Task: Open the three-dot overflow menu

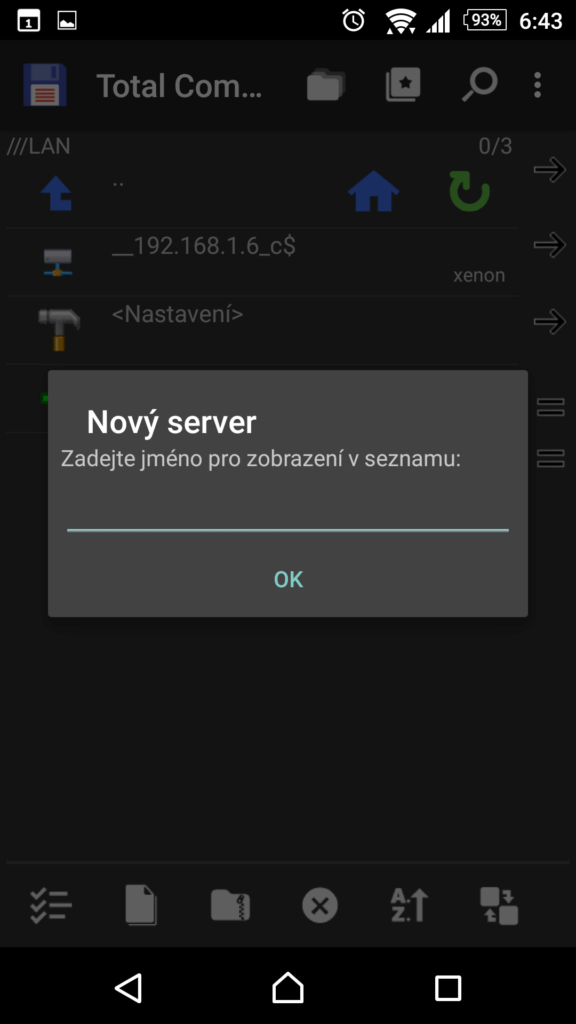Action: [x=537, y=86]
